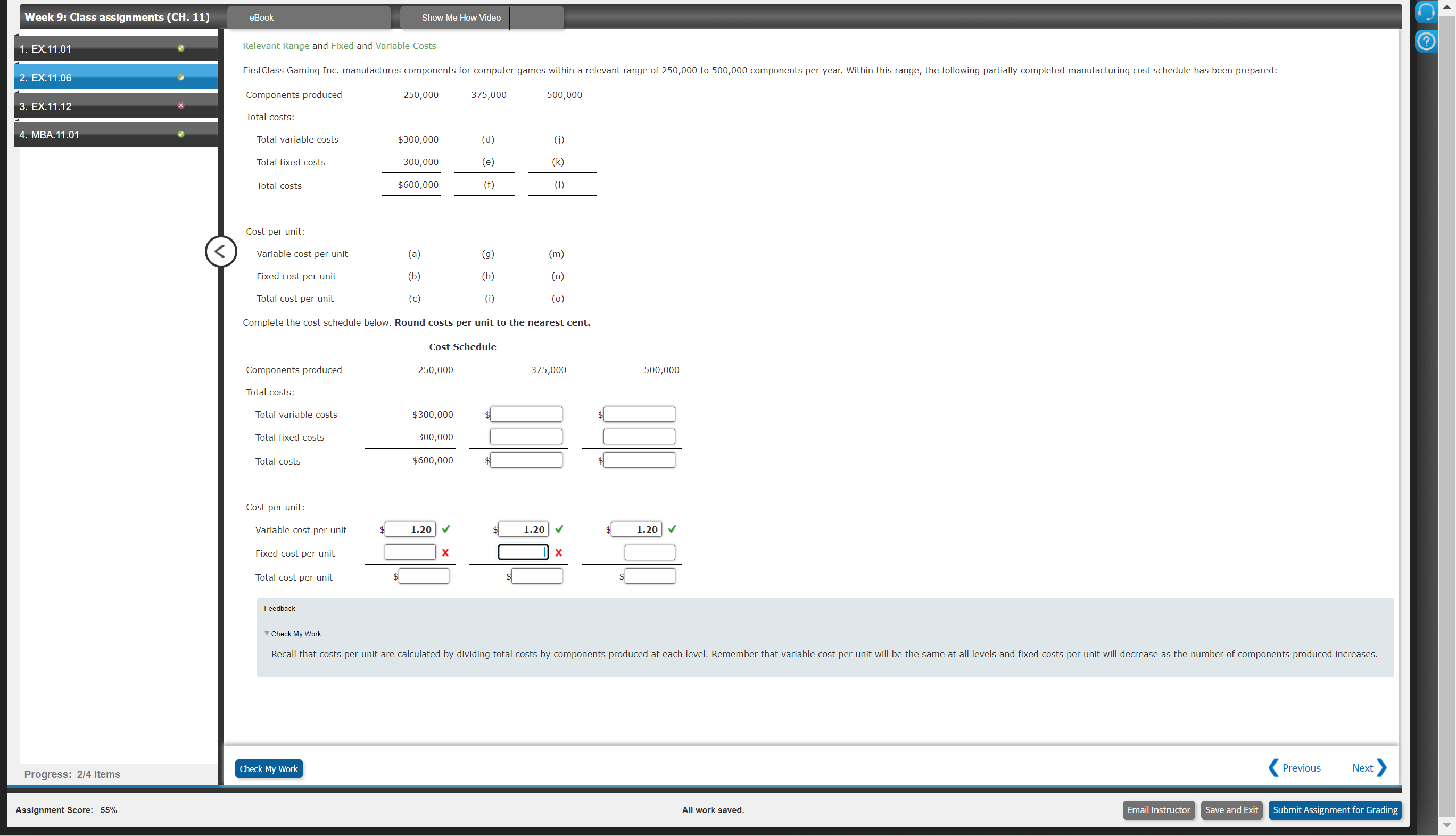
Task: Collapse the assignment sidebar with the chevron
Action: 220,251
